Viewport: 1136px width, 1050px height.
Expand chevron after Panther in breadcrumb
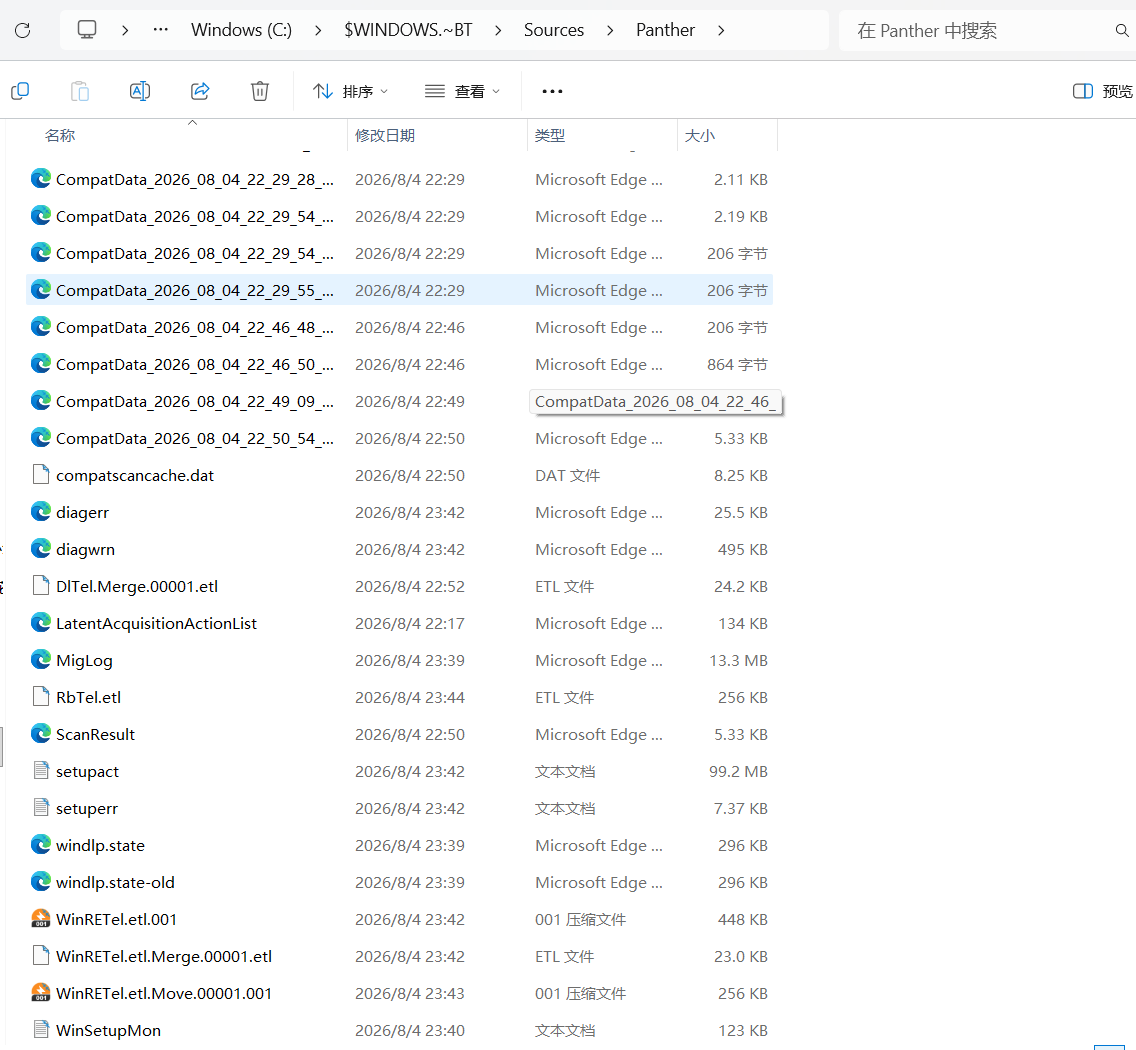721,30
